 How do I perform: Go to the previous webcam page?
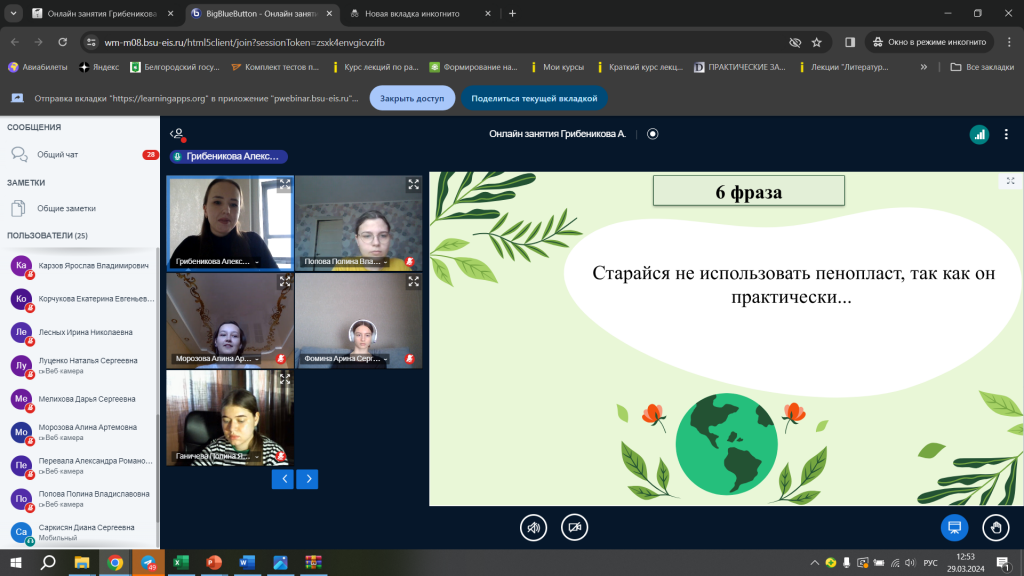pyautogui.click(x=283, y=479)
